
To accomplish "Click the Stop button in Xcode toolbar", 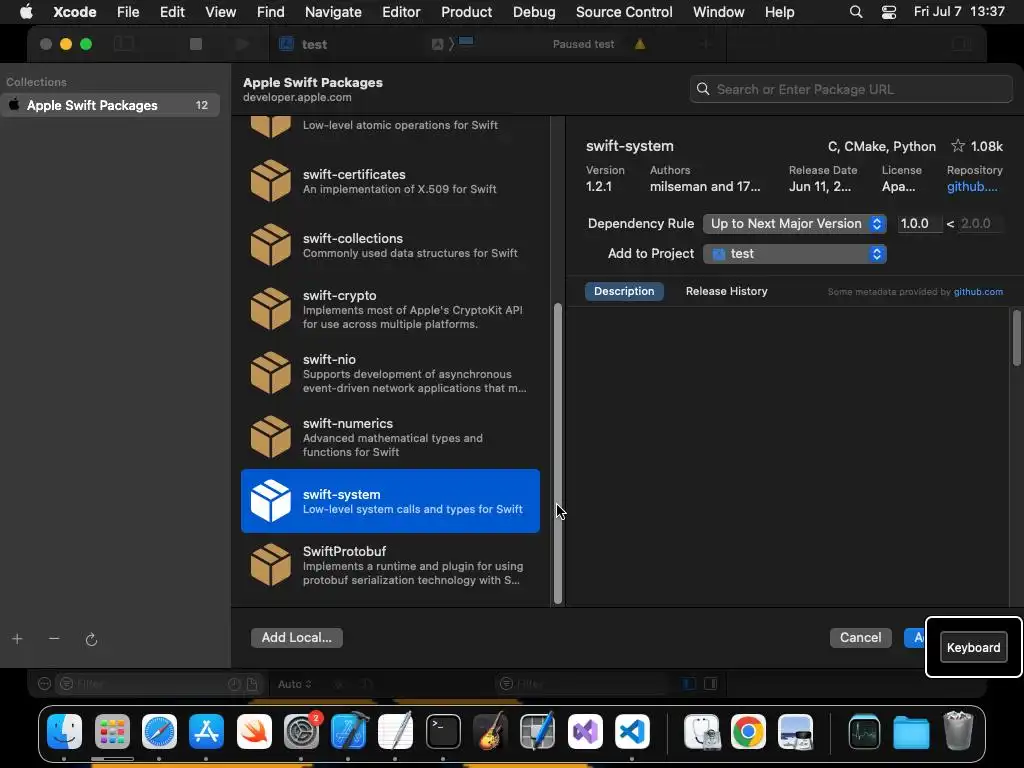I will point(195,44).
